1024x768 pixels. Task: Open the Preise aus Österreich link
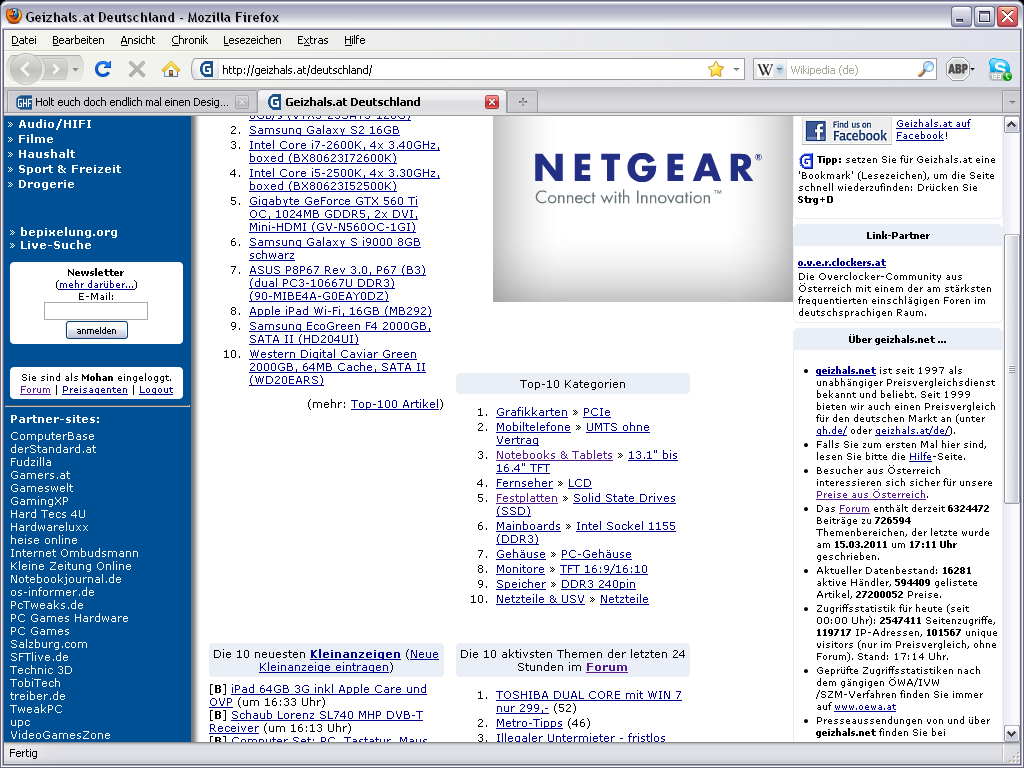(x=871, y=494)
